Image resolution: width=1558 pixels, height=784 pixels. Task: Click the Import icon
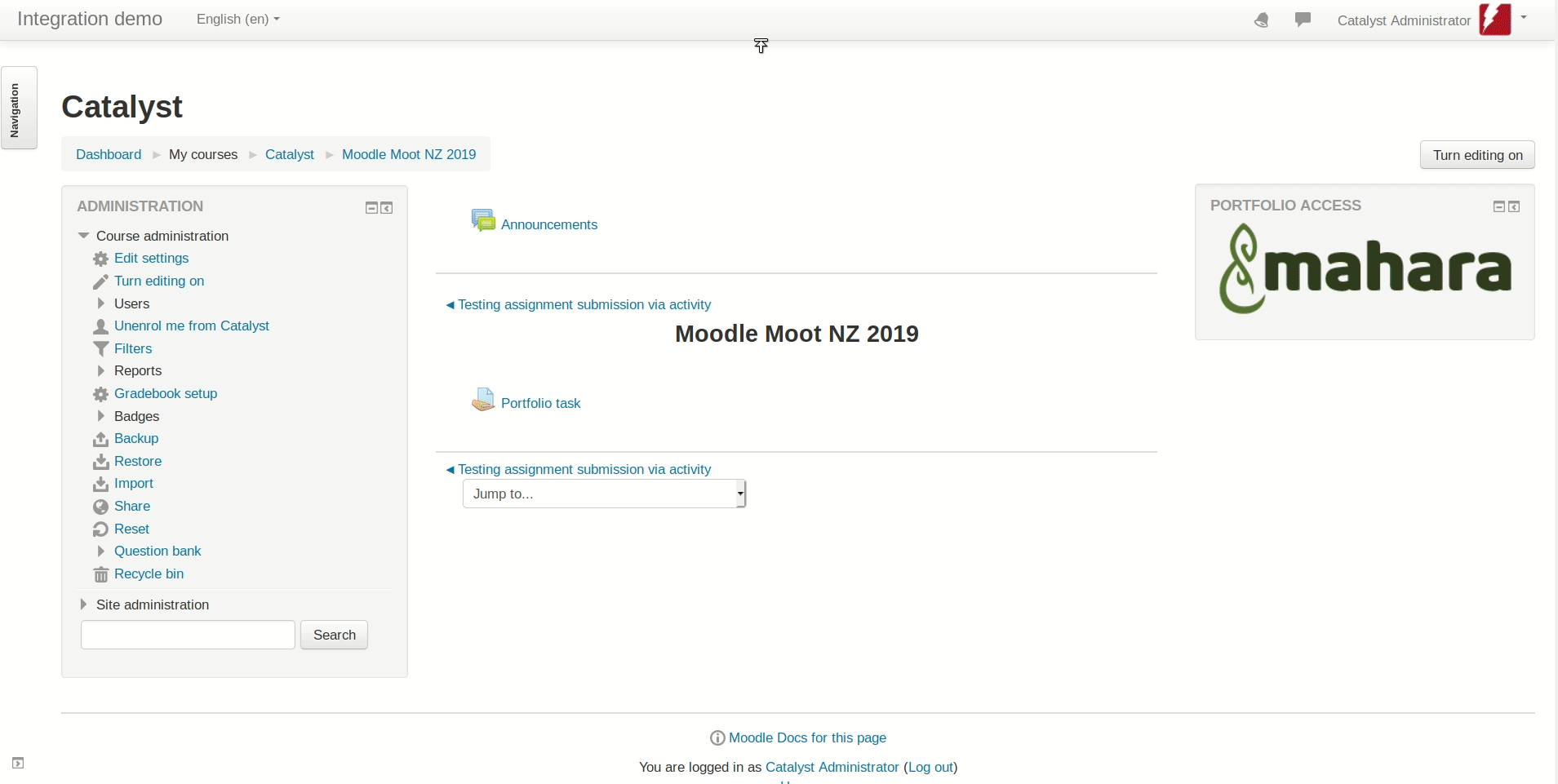coord(101,484)
